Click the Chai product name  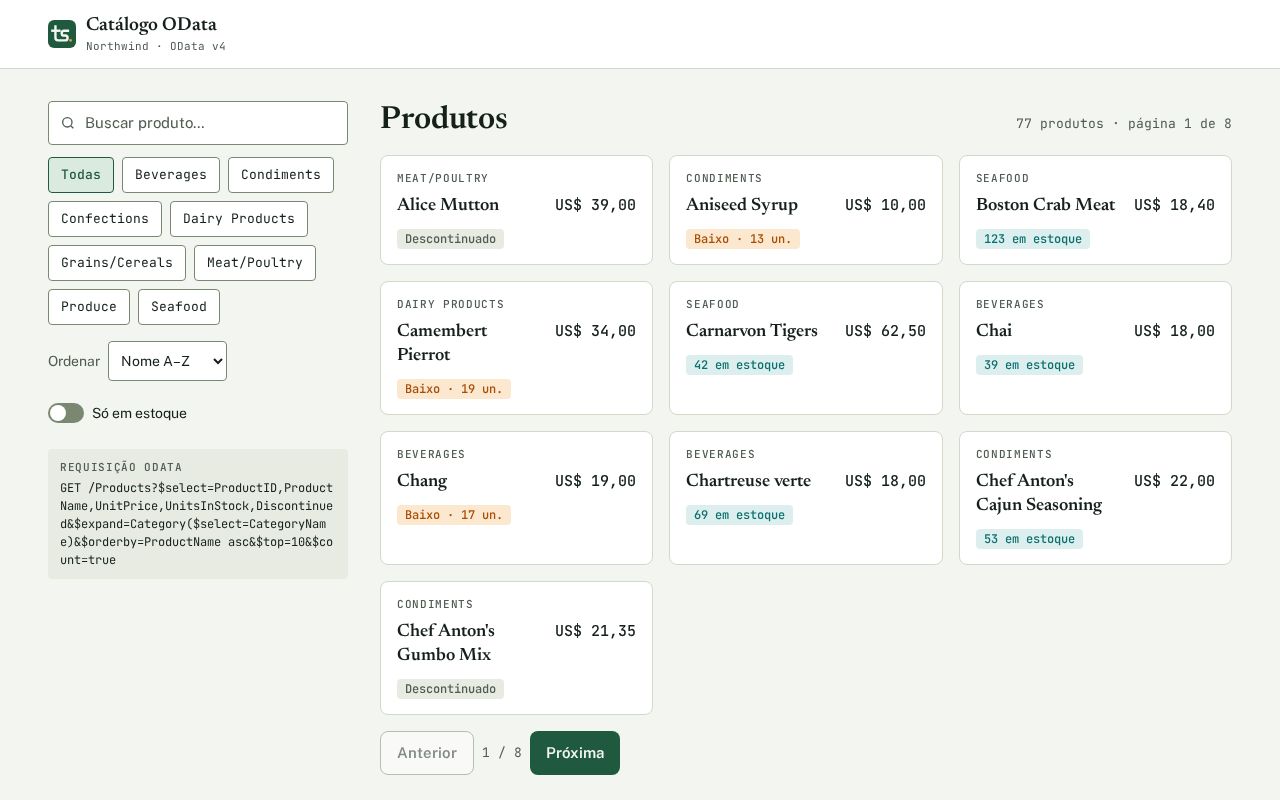(994, 331)
